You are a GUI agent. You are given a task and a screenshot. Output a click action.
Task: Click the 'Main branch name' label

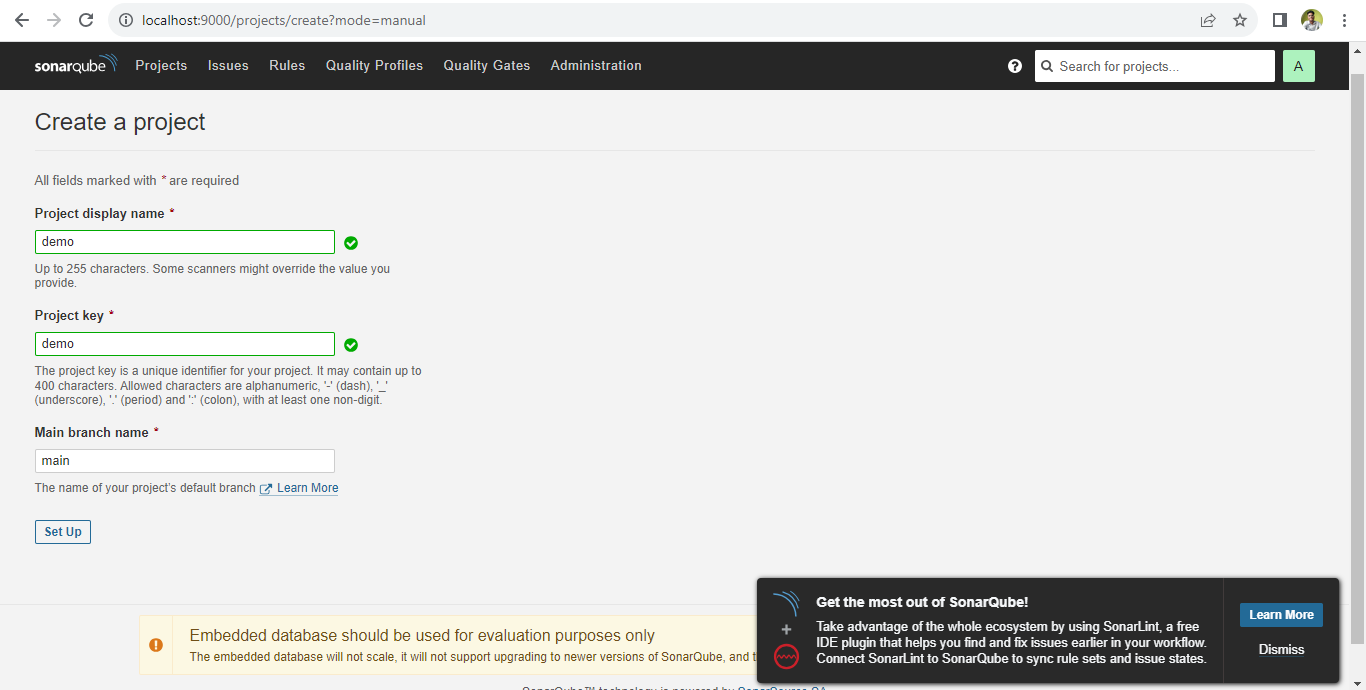(92, 433)
